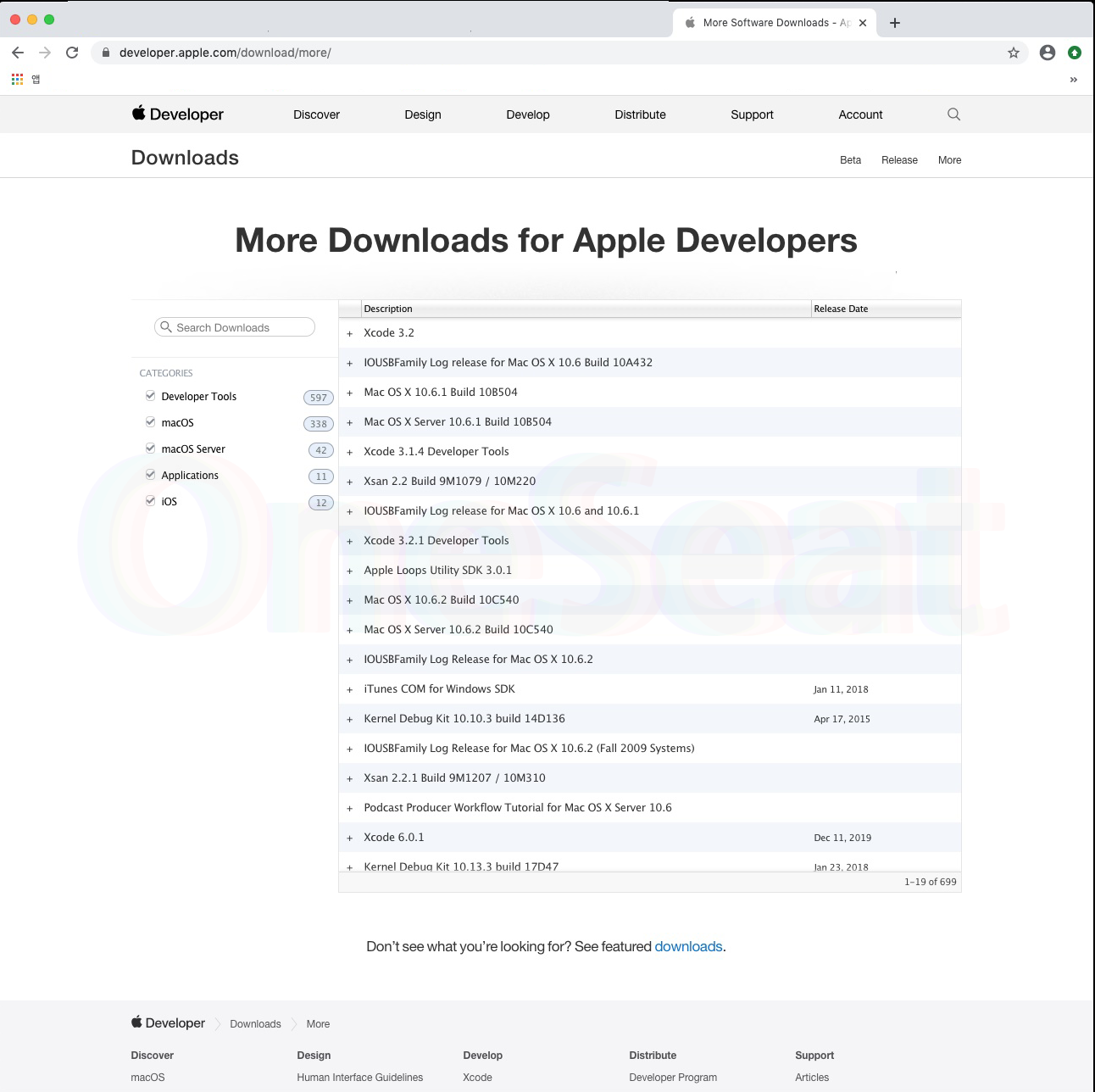Click the green update icon in toolbar
1095x1092 pixels.
point(1075,53)
